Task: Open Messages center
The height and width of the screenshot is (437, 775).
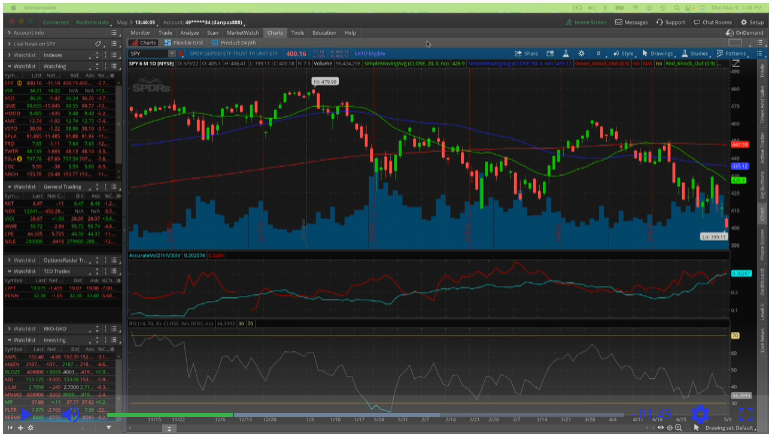Action: (x=631, y=22)
